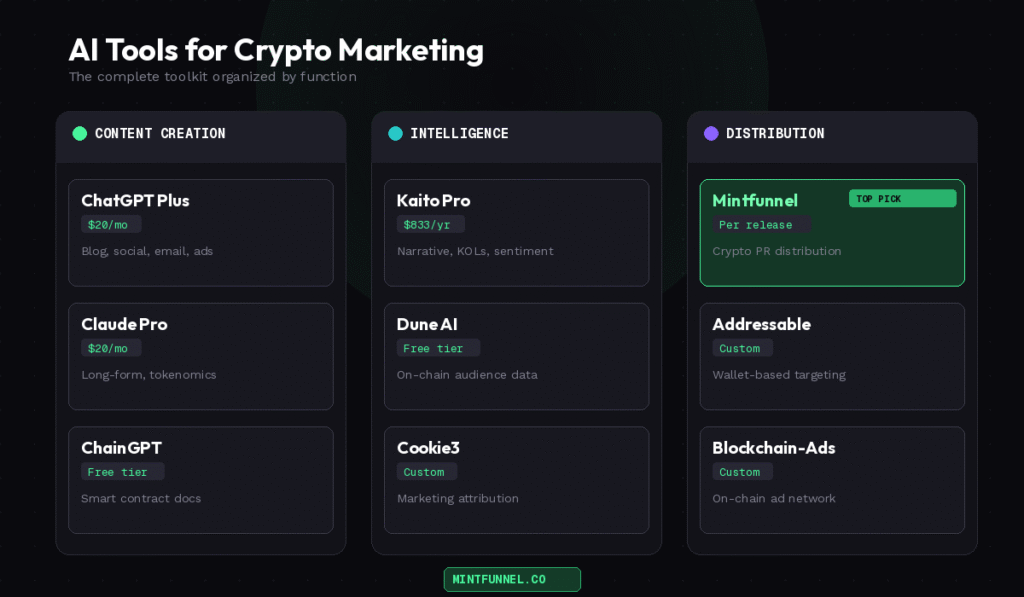
Task: Select the Distribution column header
Action: point(775,133)
